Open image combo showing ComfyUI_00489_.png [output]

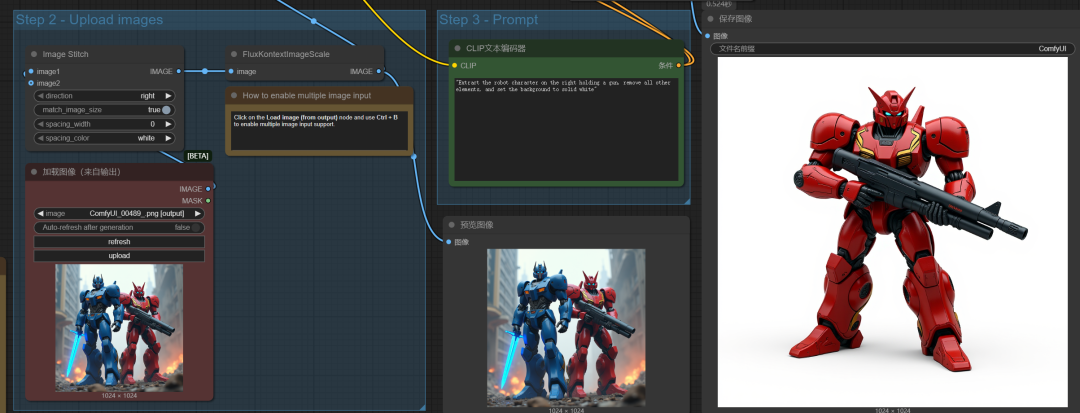coord(119,213)
